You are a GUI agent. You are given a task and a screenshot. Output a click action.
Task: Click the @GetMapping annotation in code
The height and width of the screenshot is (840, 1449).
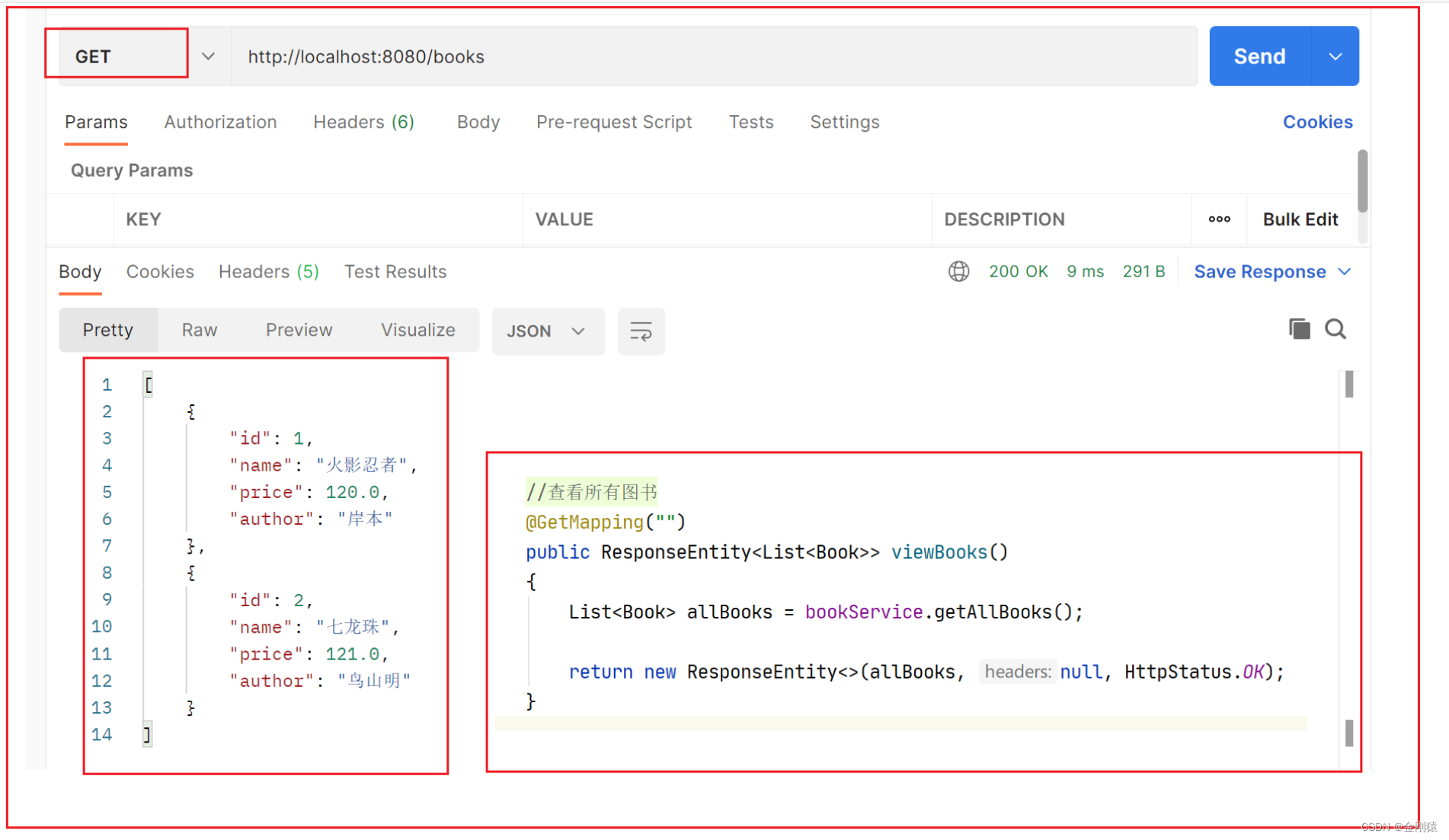[x=584, y=522]
